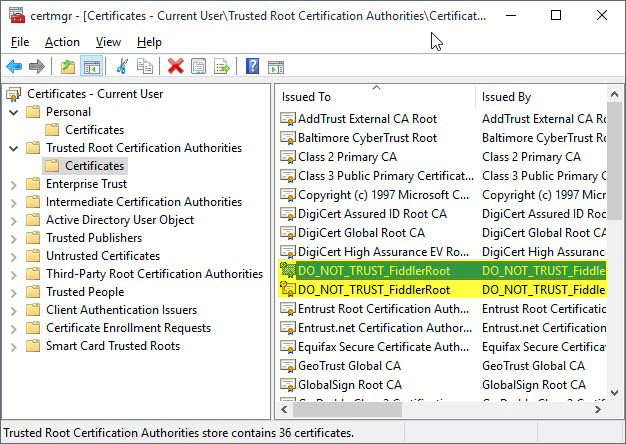Click Certificates - Current User root icon
626x444 pixels.
point(14,94)
